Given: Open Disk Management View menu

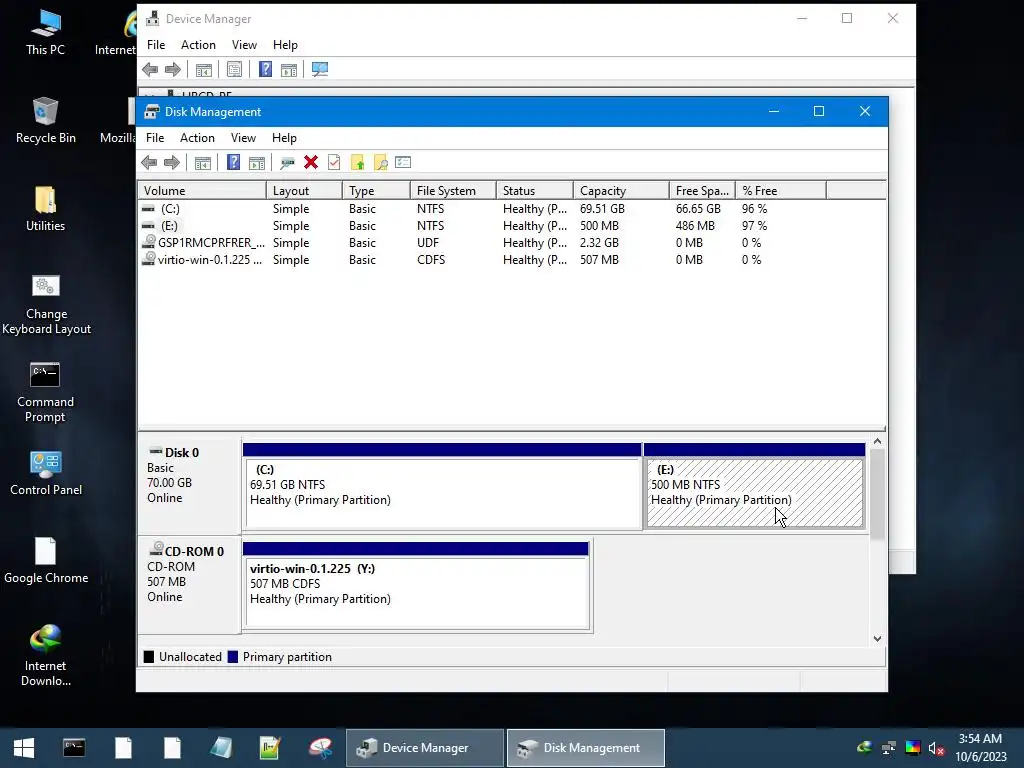Looking at the screenshot, I should click(x=243, y=138).
